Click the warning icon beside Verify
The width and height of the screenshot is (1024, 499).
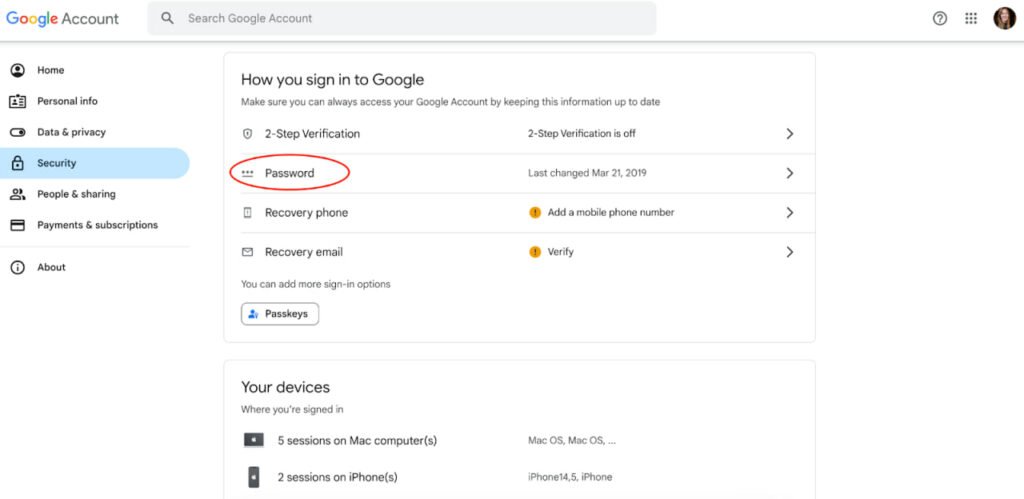click(x=535, y=252)
